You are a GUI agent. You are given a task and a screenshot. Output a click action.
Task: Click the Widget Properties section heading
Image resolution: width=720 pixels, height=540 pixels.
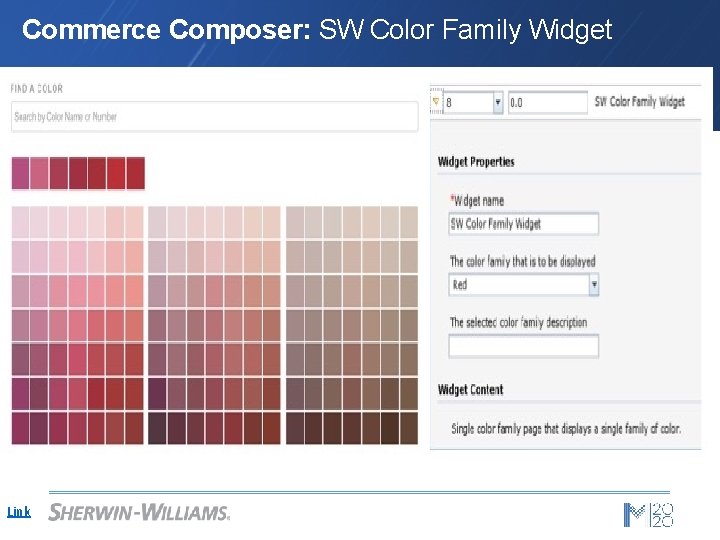476,162
